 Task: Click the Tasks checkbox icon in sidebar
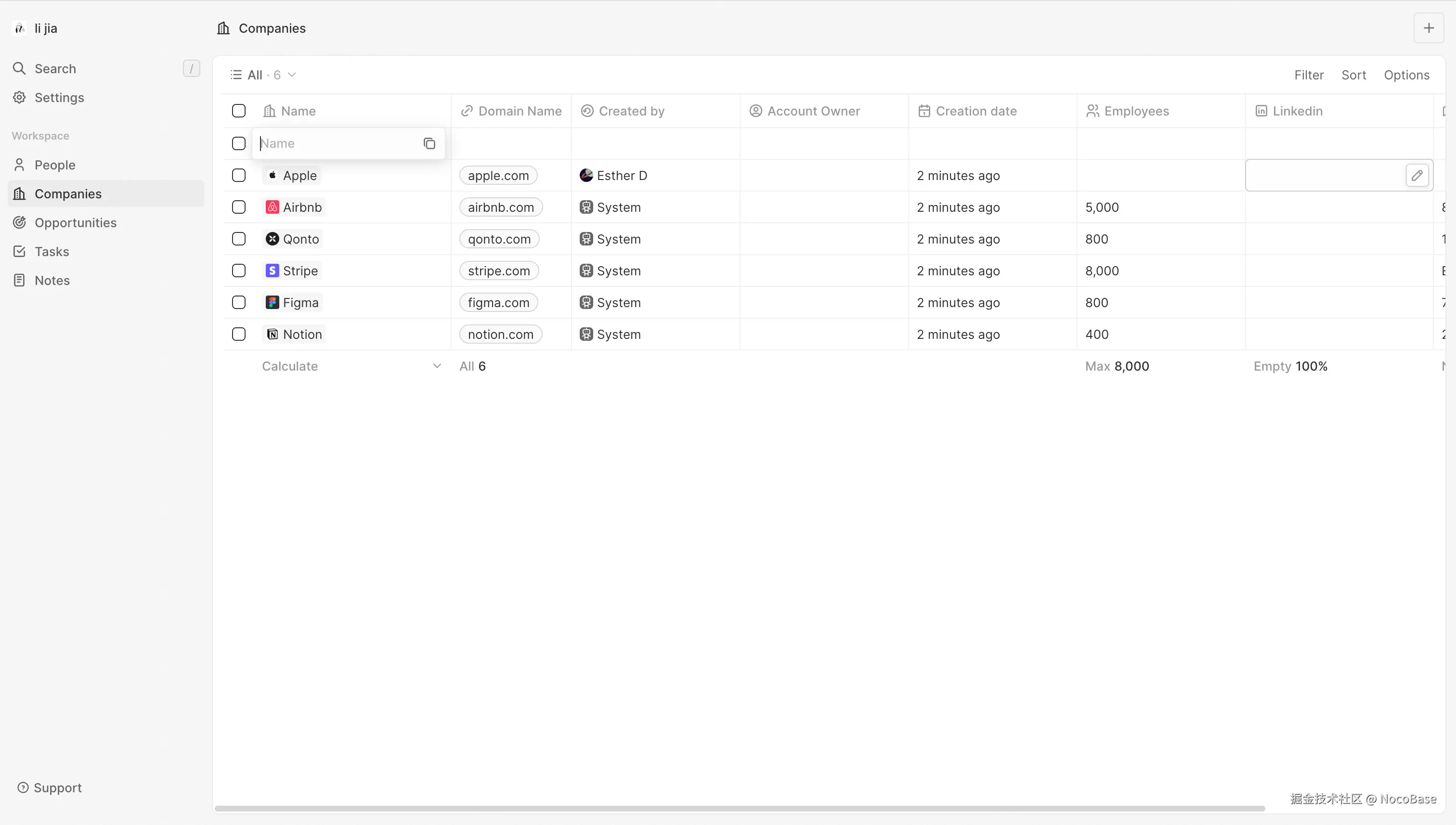(x=19, y=252)
